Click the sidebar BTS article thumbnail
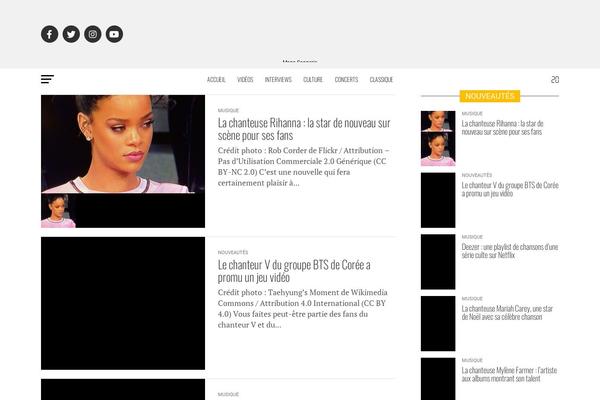This screenshot has height=400, width=600. 438,200
